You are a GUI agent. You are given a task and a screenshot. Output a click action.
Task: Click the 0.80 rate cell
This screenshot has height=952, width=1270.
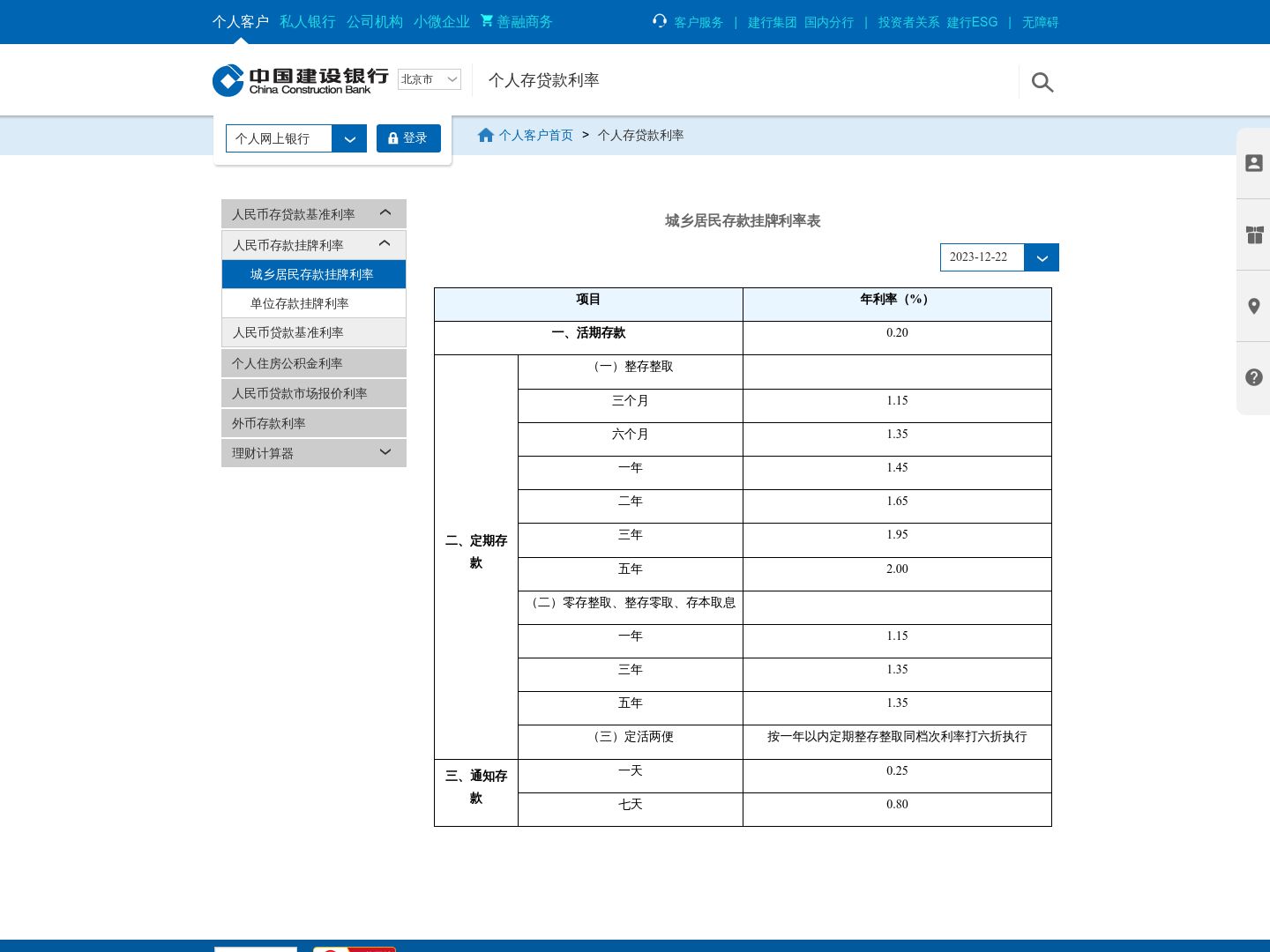click(897, 809)
